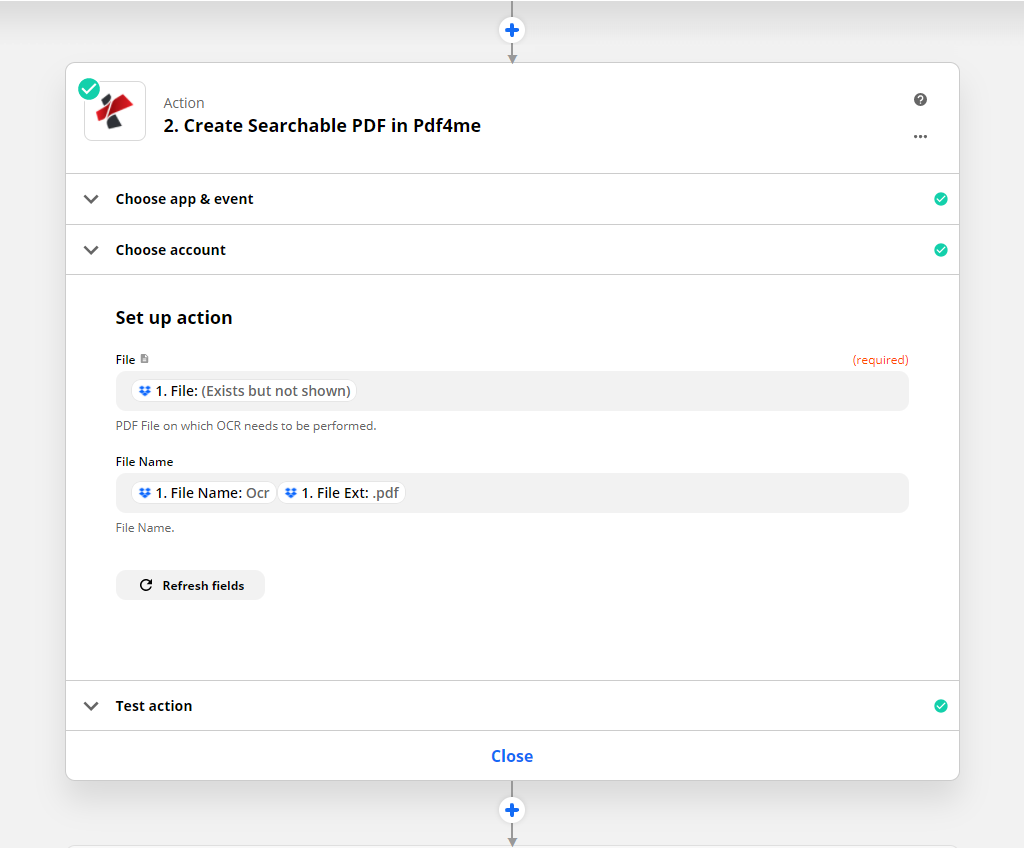Select the '1. File Name: Ocr' pill
This screenshot has width=1024, height=848.
pyautogui.click(x=204, y=493)
